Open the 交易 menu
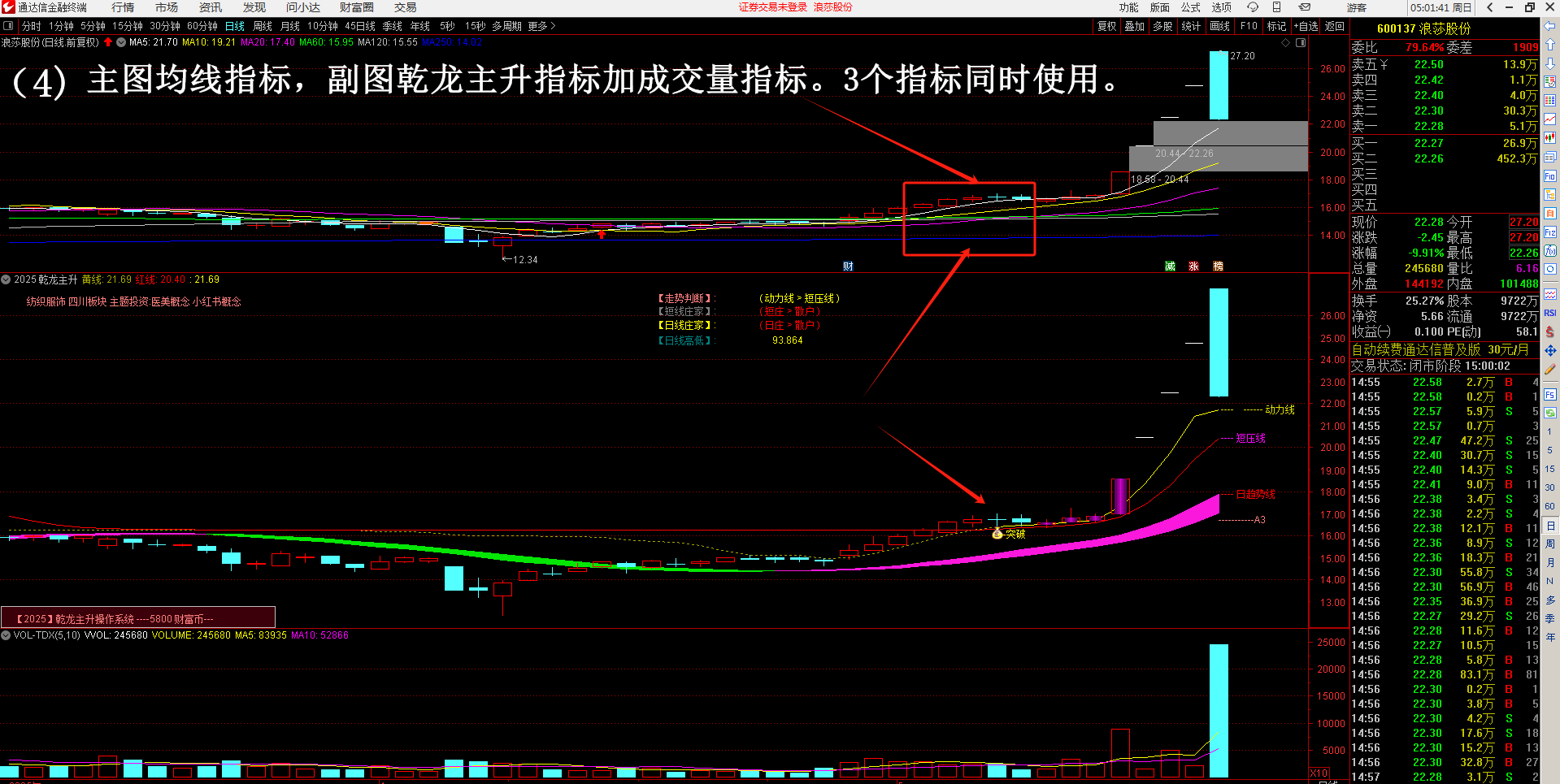The width and height of the screenshot is (1560, 784). coord(406,7)
